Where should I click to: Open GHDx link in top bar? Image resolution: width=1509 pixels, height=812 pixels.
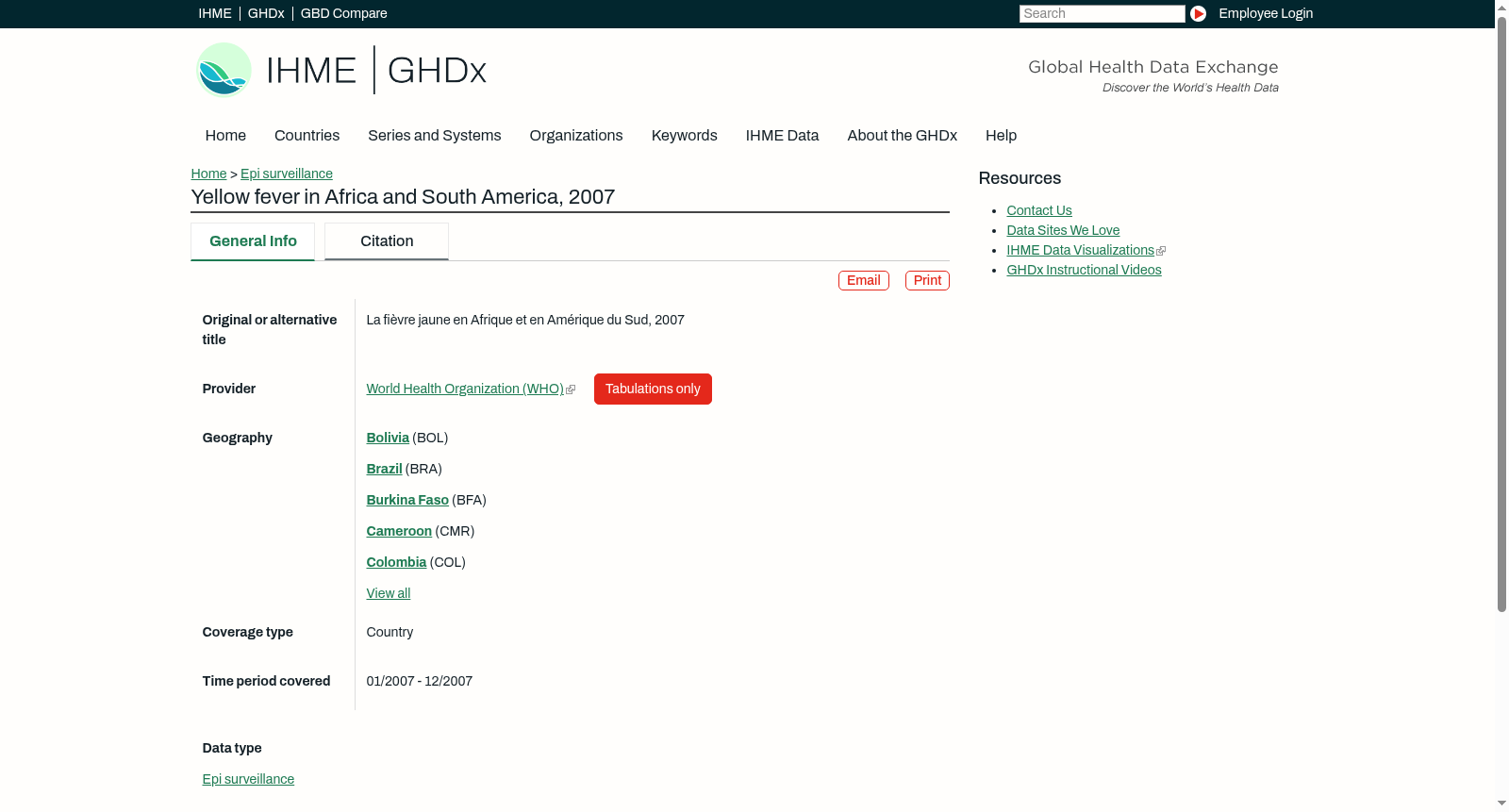266,13
